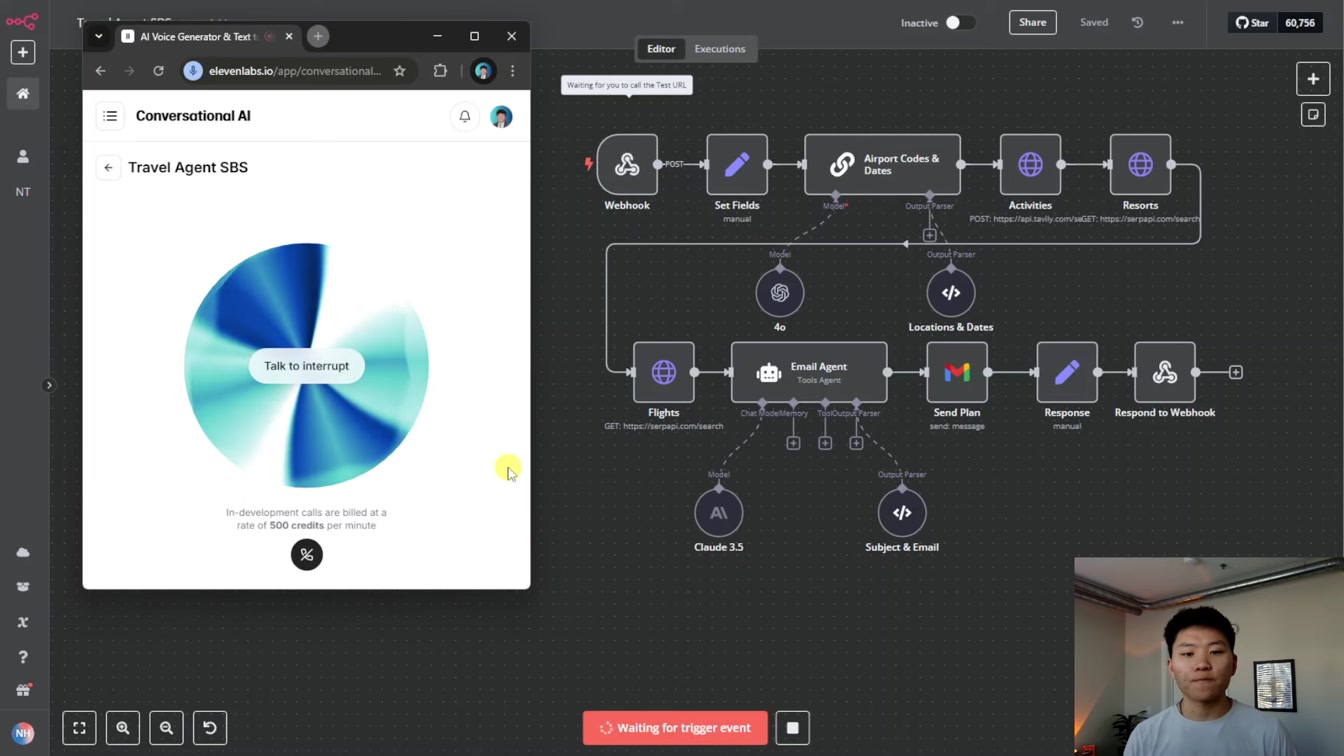
Task: Zoom in on the workflow canvas
Action: pyautogui.click(x=123, y=728)
